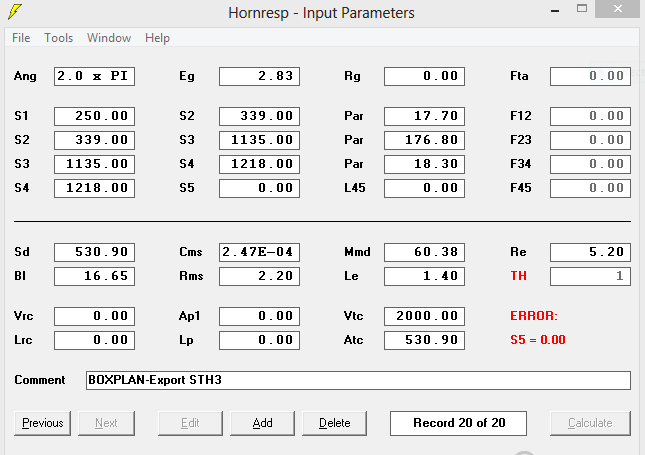The height and width of the screenshot is (455, 645).
Task: Click the Hornresp lightning bolt title icon
Action: coord(15,12)
